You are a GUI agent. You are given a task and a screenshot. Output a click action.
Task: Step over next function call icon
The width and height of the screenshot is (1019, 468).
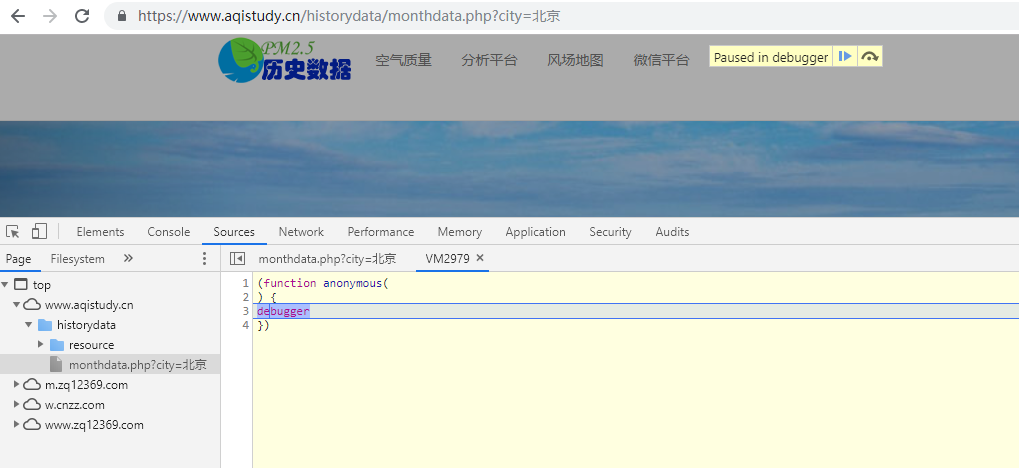point(870,57)
